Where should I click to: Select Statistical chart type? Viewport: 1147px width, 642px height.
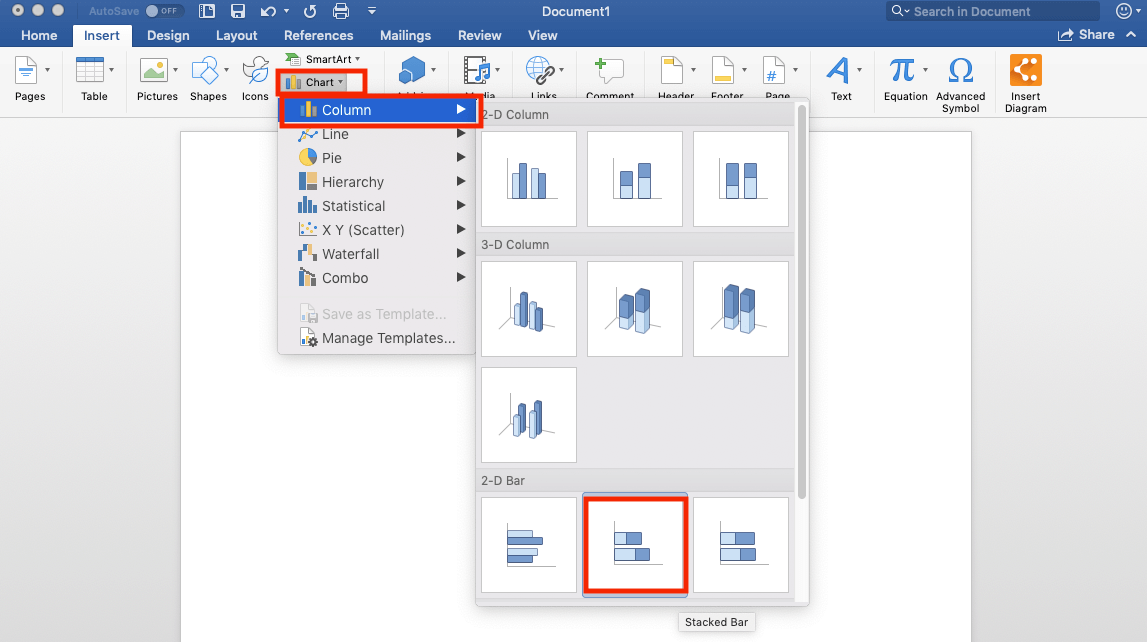[379, 206]
